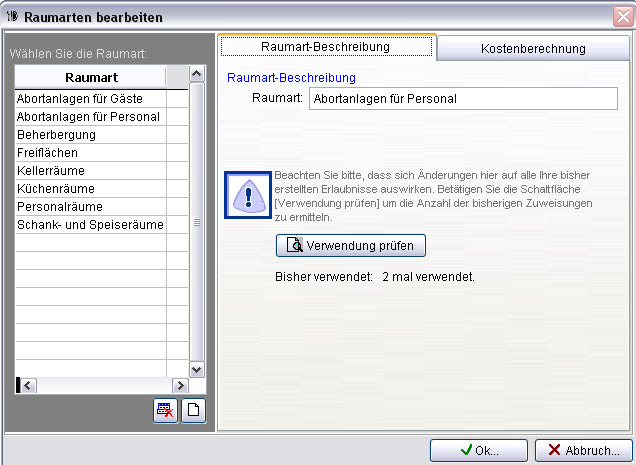This screenshot has width=636, height=465.
Task: Click the Raumart column header
Action: 90,77
